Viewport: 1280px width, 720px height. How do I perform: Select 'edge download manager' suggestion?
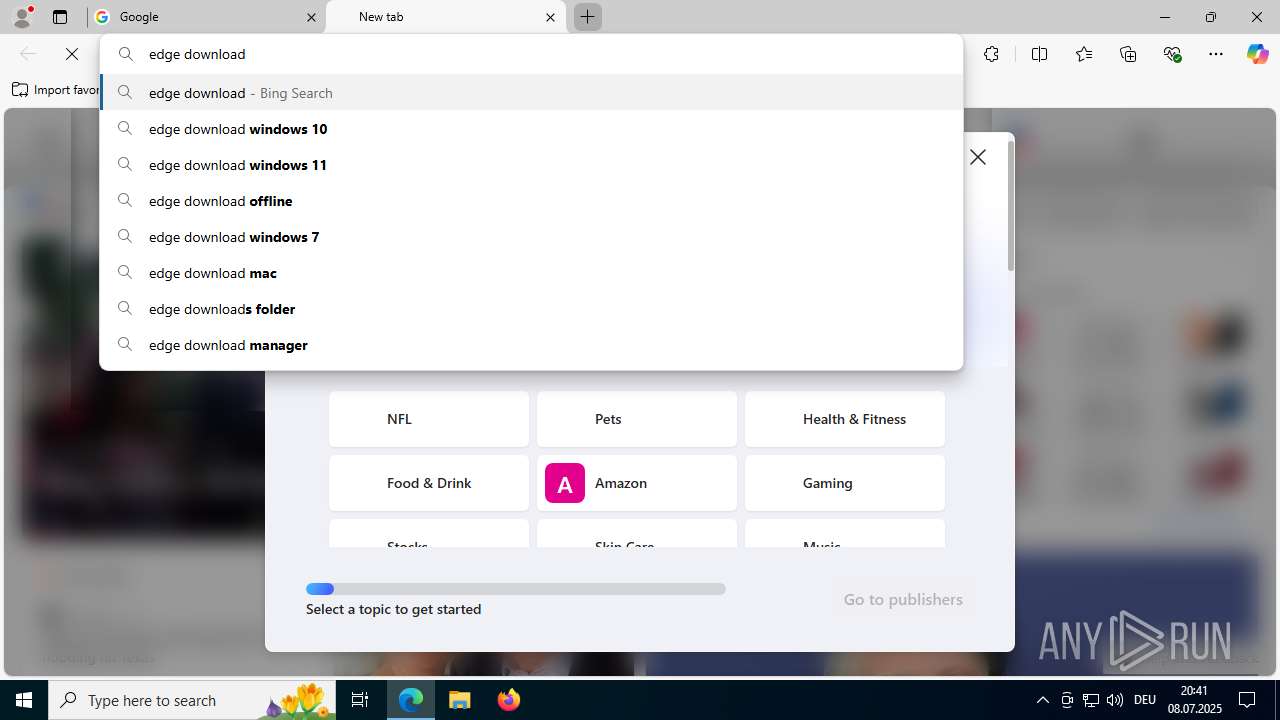coord(531,344)
